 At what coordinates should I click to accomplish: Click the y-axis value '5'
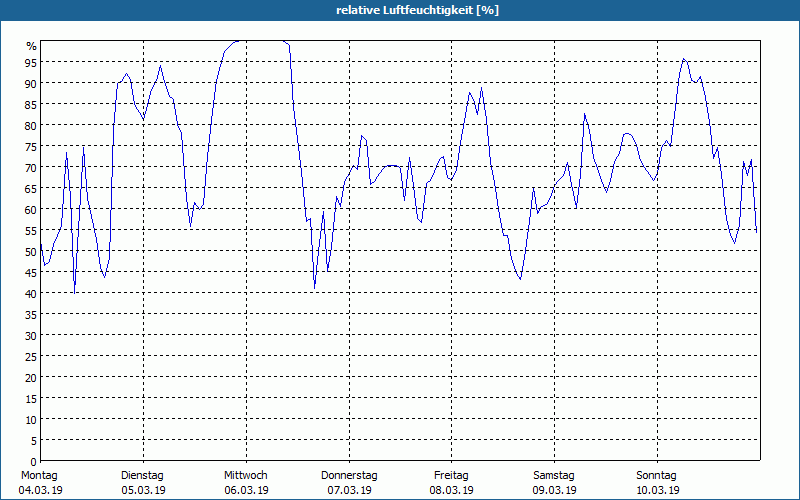tap(34, 441)
